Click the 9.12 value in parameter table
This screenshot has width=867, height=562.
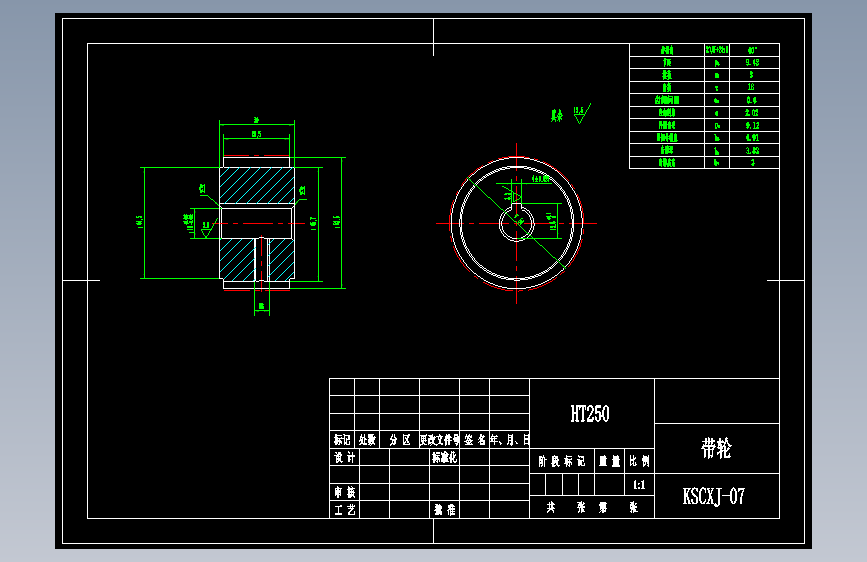[752, 126]
